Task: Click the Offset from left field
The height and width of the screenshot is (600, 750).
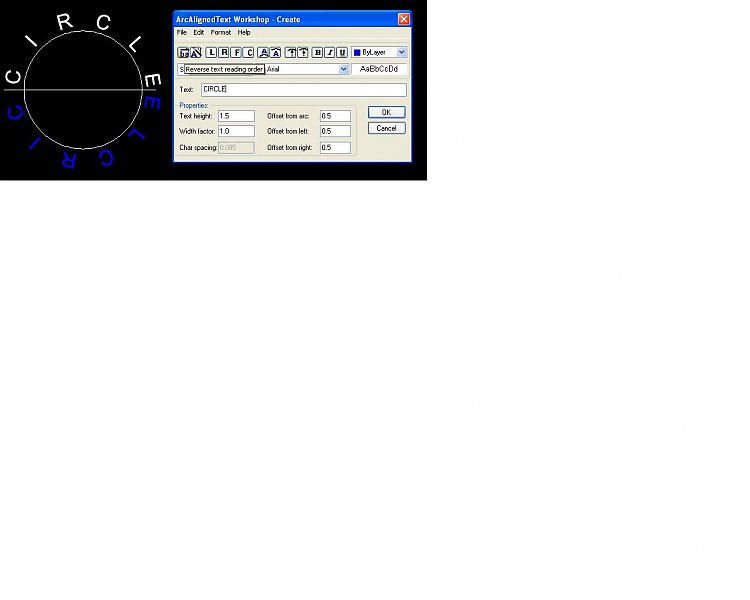Action: point(335,131)
